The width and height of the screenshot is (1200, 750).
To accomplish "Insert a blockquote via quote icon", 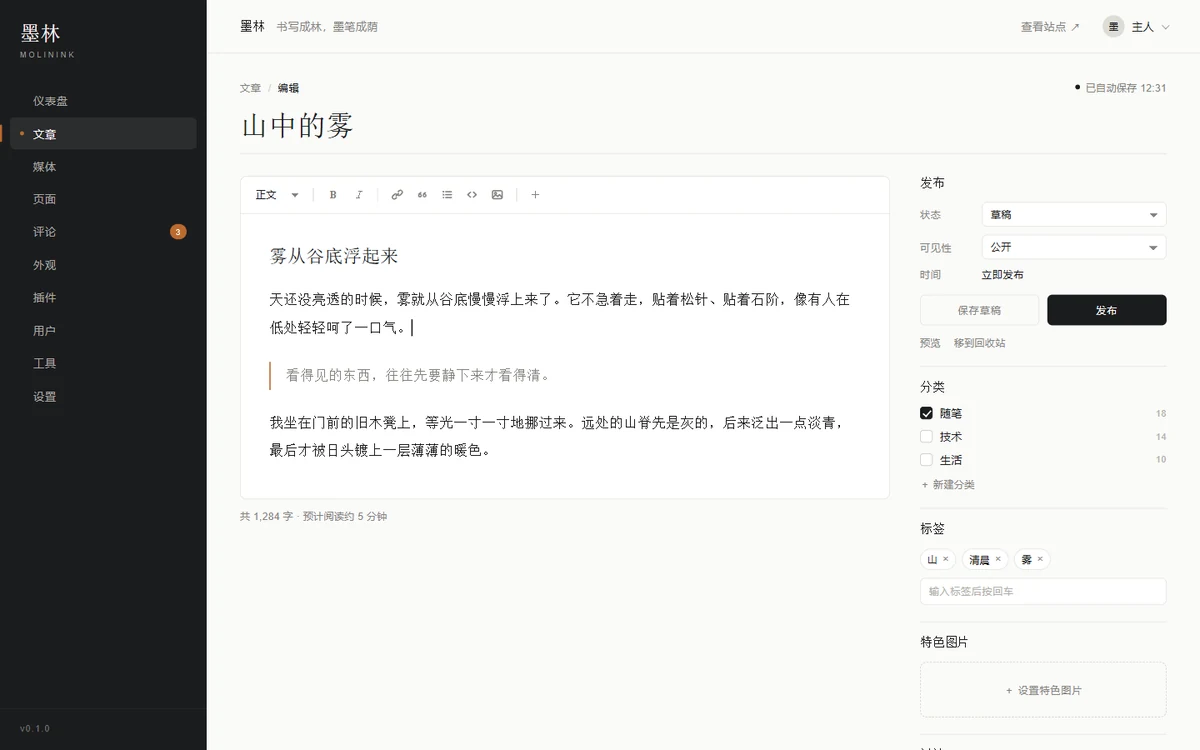I will 422,195.
